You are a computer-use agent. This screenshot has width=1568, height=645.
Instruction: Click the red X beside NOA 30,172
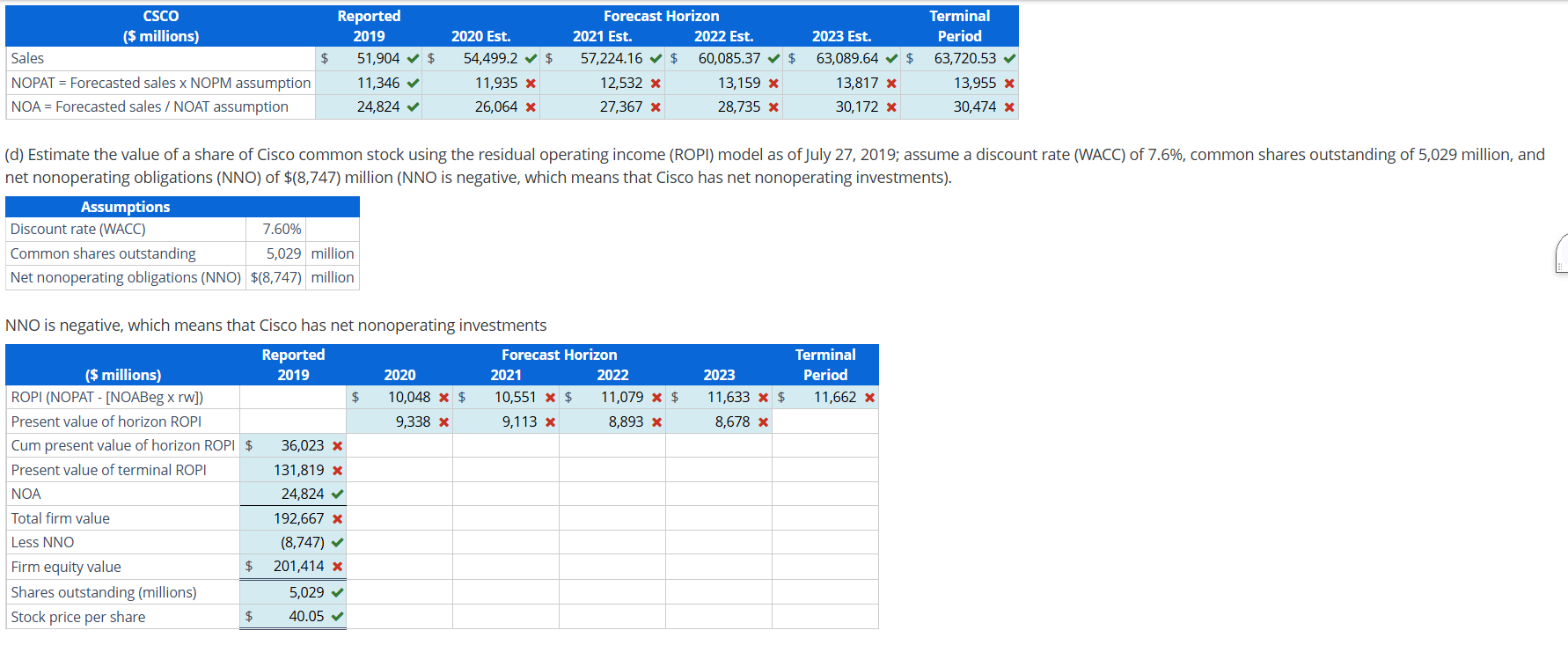[x=891, y=107]
